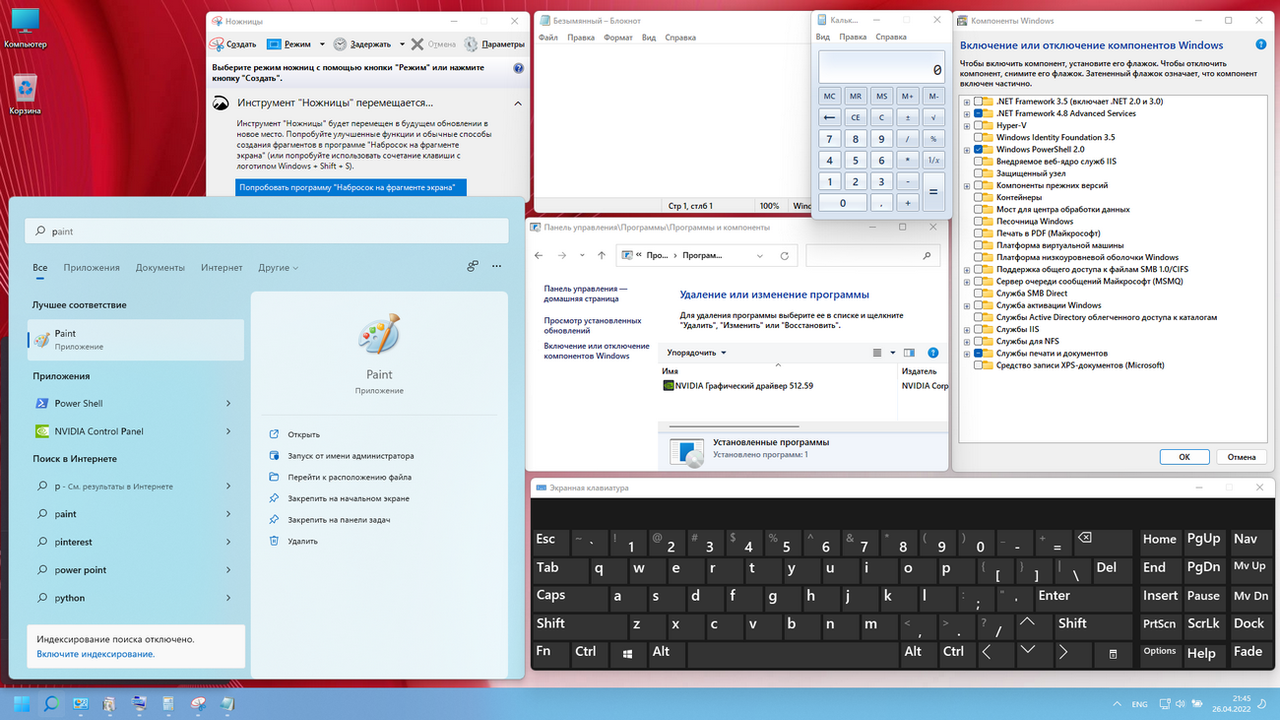Open Корзина desktop icon
Screen dimensions: 1280x720
pyautogui.click(x=25, y=94)
